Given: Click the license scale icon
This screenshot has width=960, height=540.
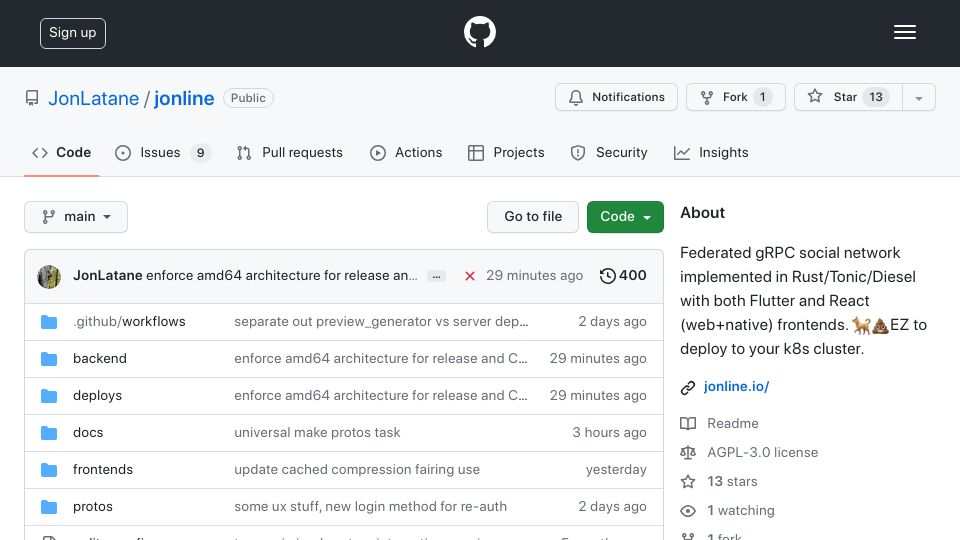Looking at the screenshot, I should point(688,452).
